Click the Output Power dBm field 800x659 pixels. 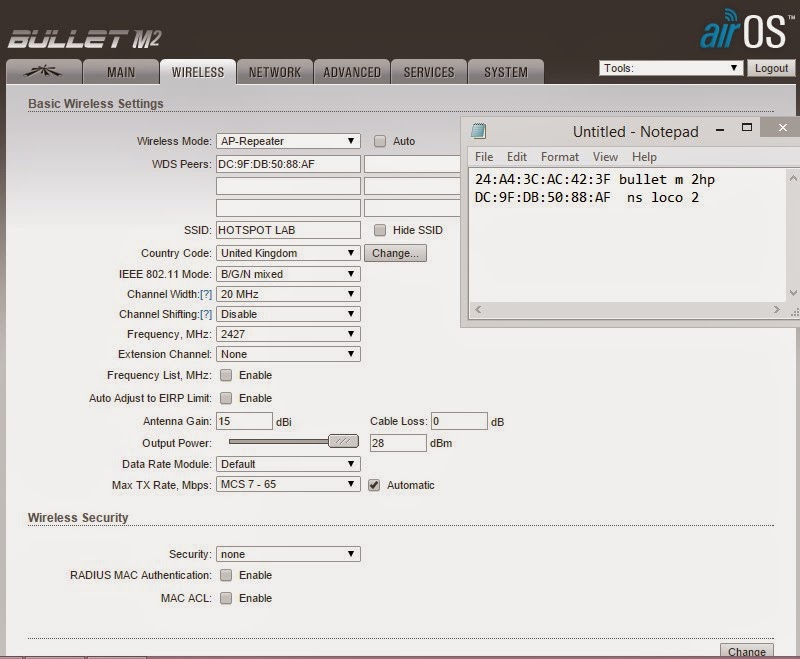pos(398,443)
